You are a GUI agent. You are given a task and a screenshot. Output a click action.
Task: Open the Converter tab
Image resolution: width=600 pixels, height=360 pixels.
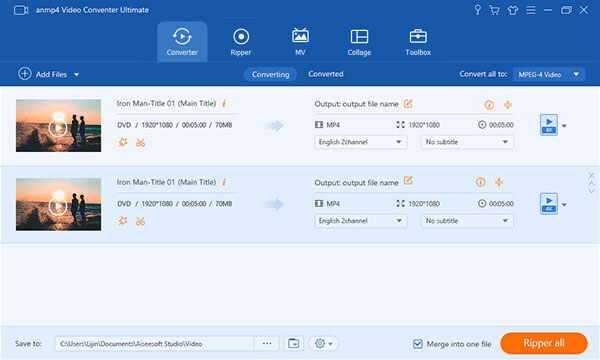pyautogui.click(x=182, y=42)
